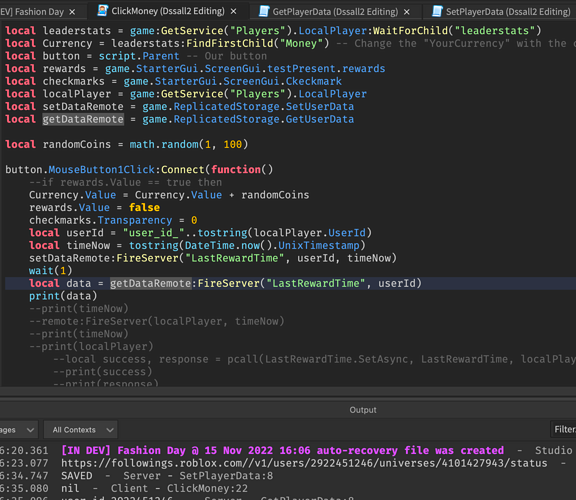Click the Output filter input field
The height and width of the screenshot is (500, 576).
[x=563, y=429]
